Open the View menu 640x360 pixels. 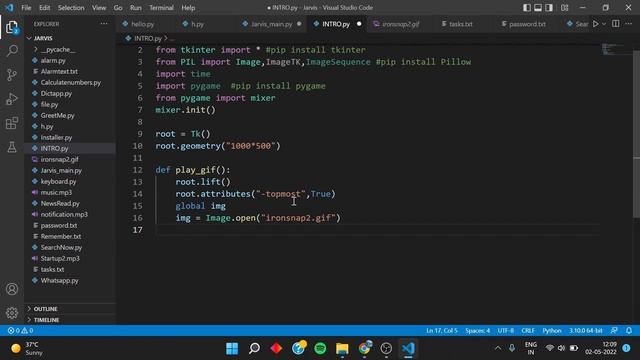[99, 8]
